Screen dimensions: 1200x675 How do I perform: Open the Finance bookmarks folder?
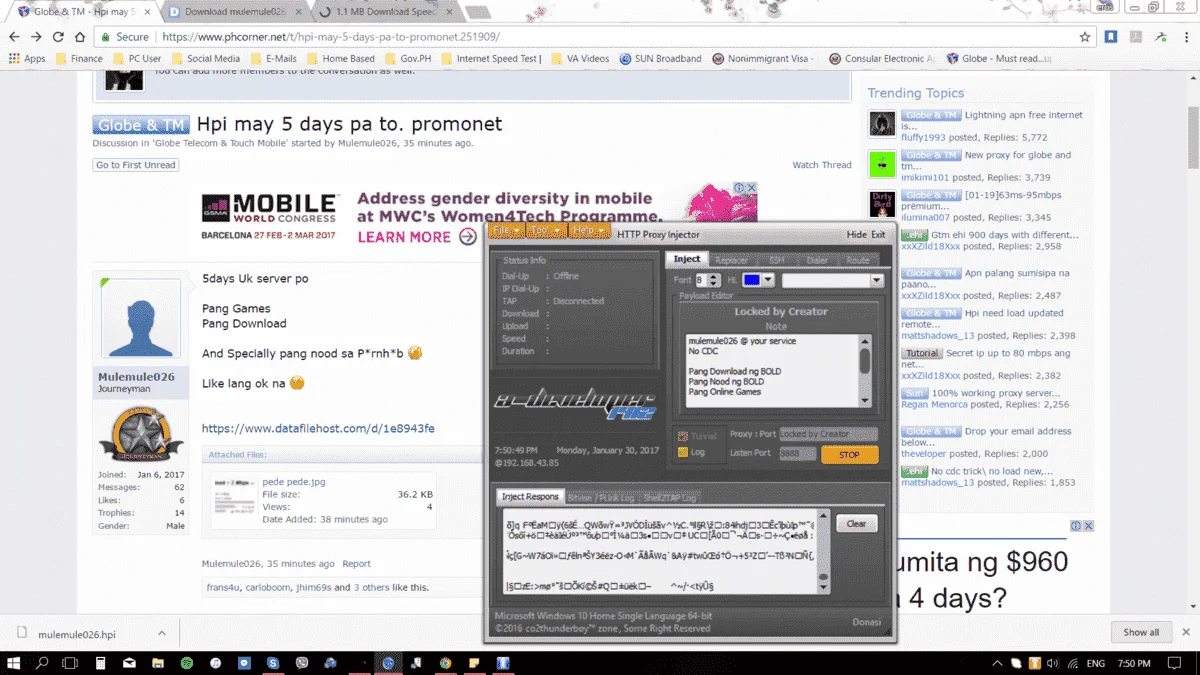coord(80,58)
